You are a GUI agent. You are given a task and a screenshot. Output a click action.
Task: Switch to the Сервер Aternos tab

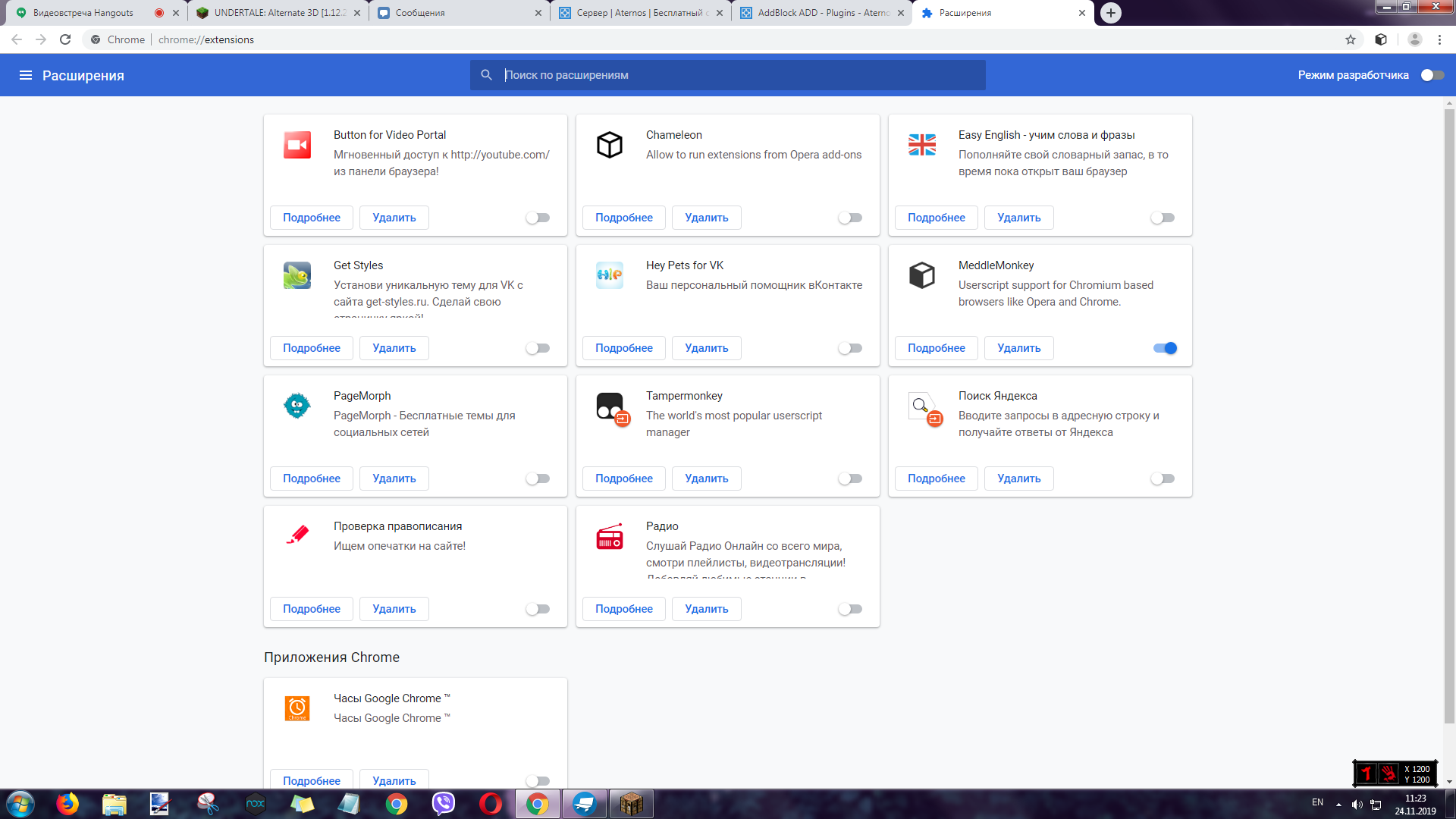(641, 13)
